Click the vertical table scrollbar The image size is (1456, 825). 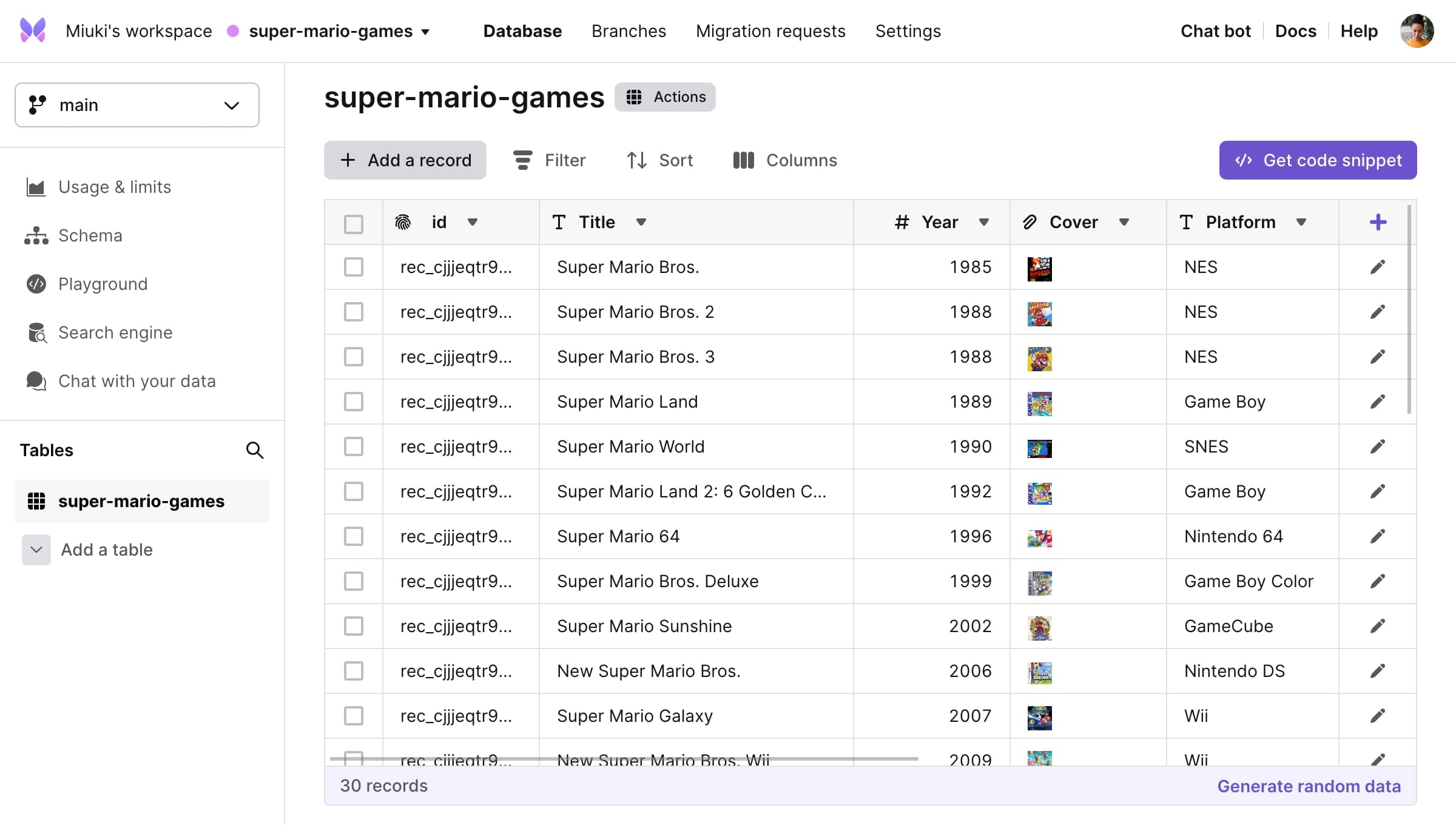[1409, 309]
